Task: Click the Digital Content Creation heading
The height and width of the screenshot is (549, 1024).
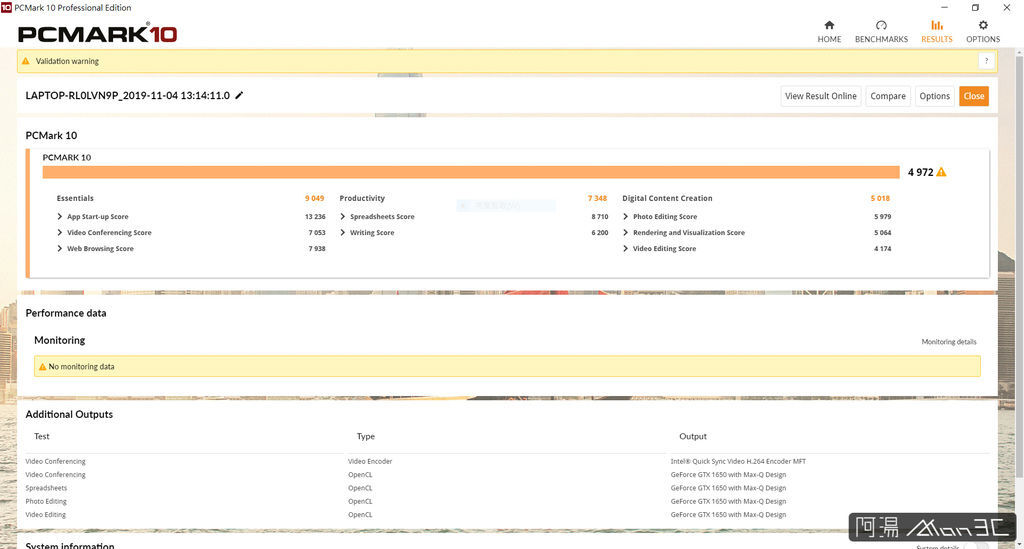Action: [x=667, y=198]
